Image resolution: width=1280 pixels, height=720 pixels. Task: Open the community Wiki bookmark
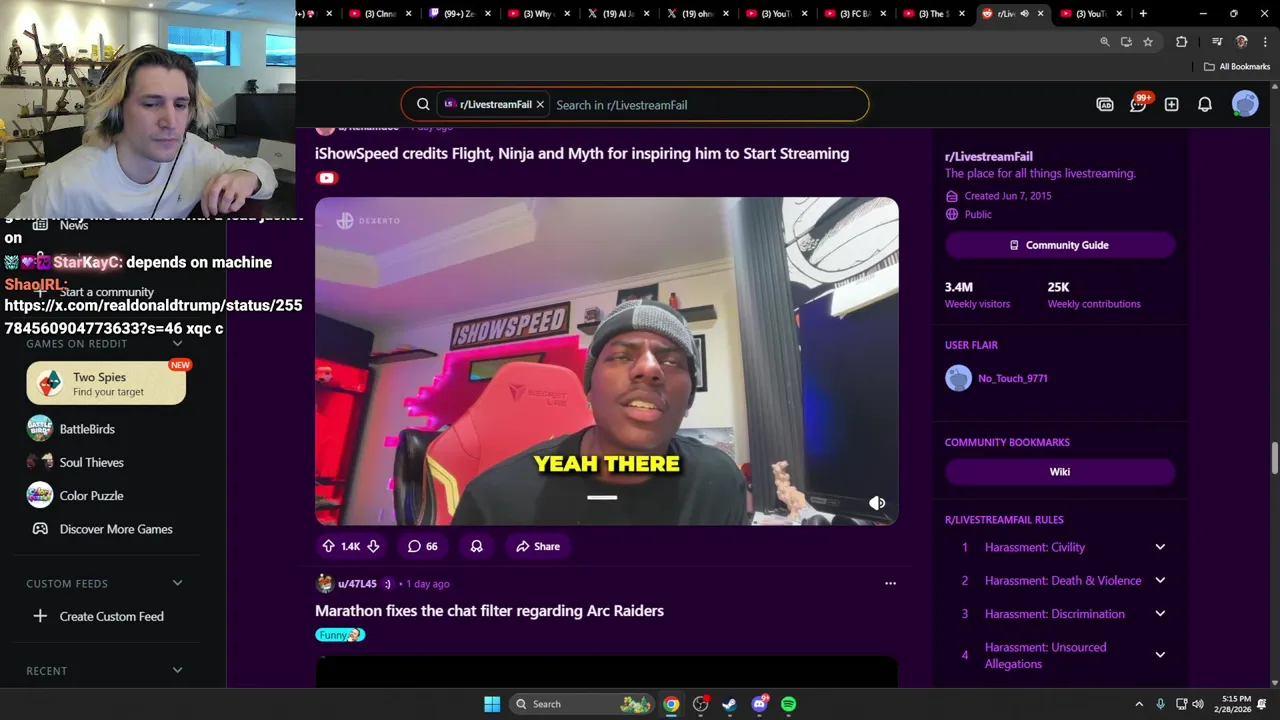click(x=1060, y=472)
